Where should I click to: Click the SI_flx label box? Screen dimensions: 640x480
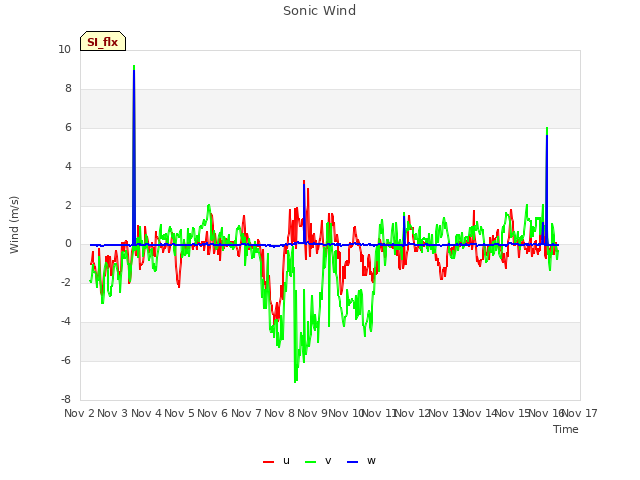[x=103, y=41]
